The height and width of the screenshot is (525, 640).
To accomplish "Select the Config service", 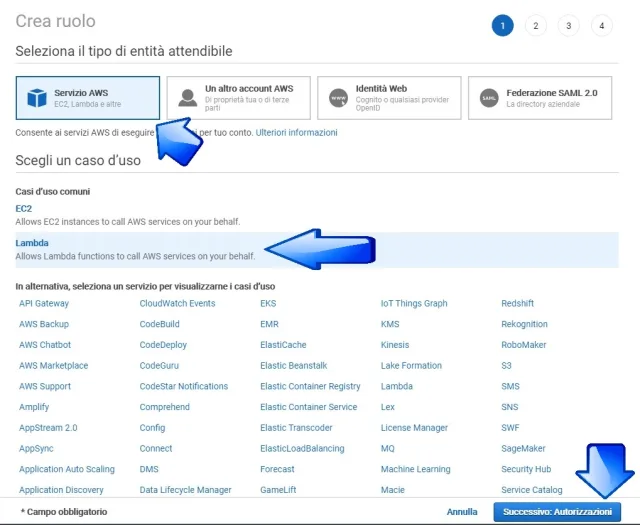I will 152,428.
